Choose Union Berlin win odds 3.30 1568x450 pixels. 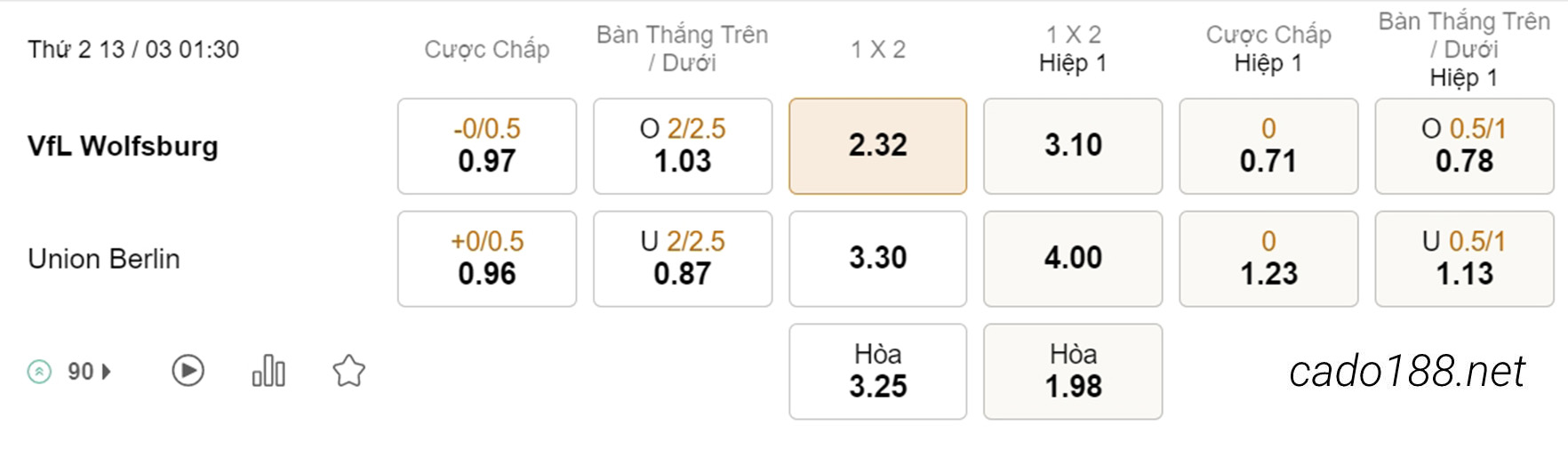[x=878, y=259]
